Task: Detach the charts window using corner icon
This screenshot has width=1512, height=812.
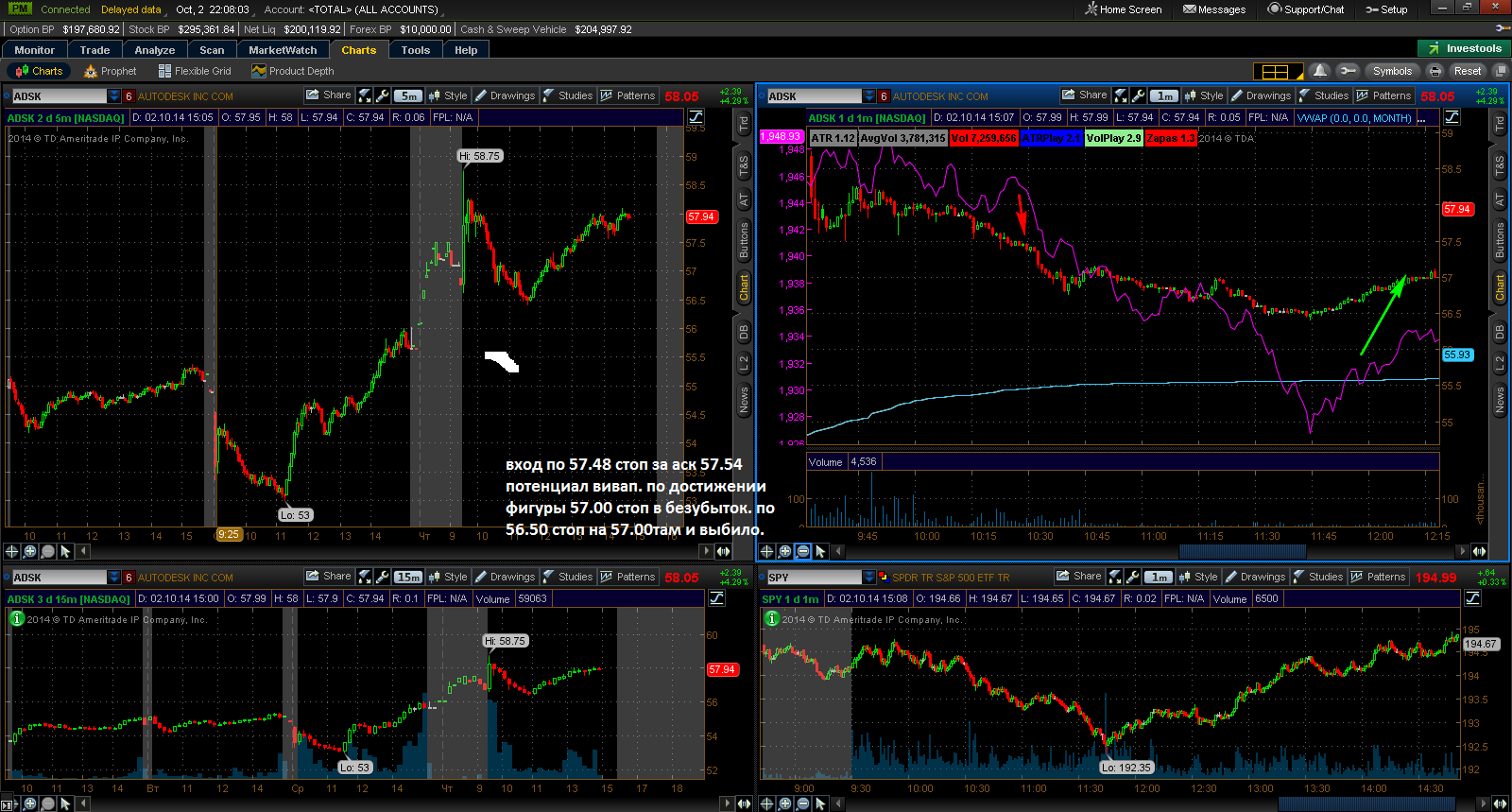Action: click(x=1499, y=71)
